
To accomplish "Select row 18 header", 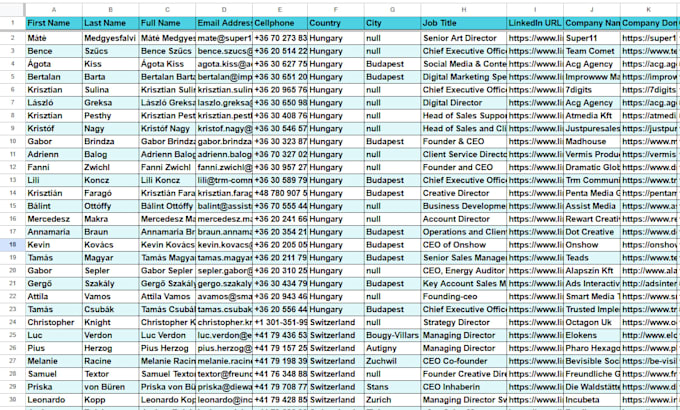I will tap(13, 245).
